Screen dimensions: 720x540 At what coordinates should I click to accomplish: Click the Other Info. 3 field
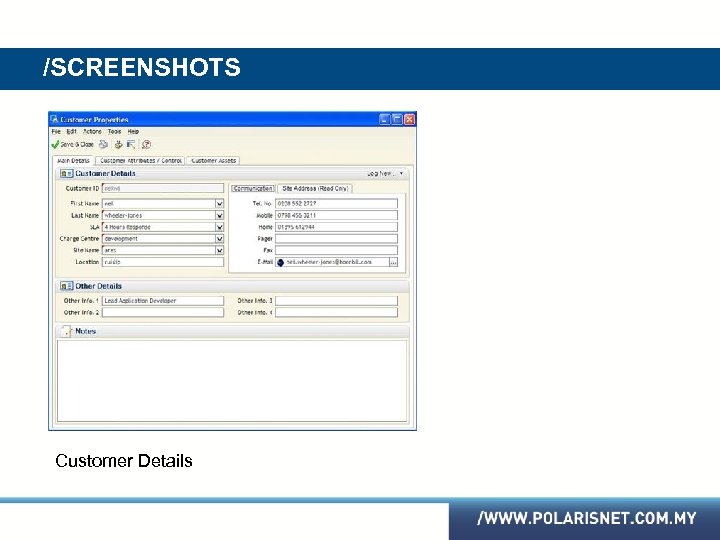pos(336,301)
